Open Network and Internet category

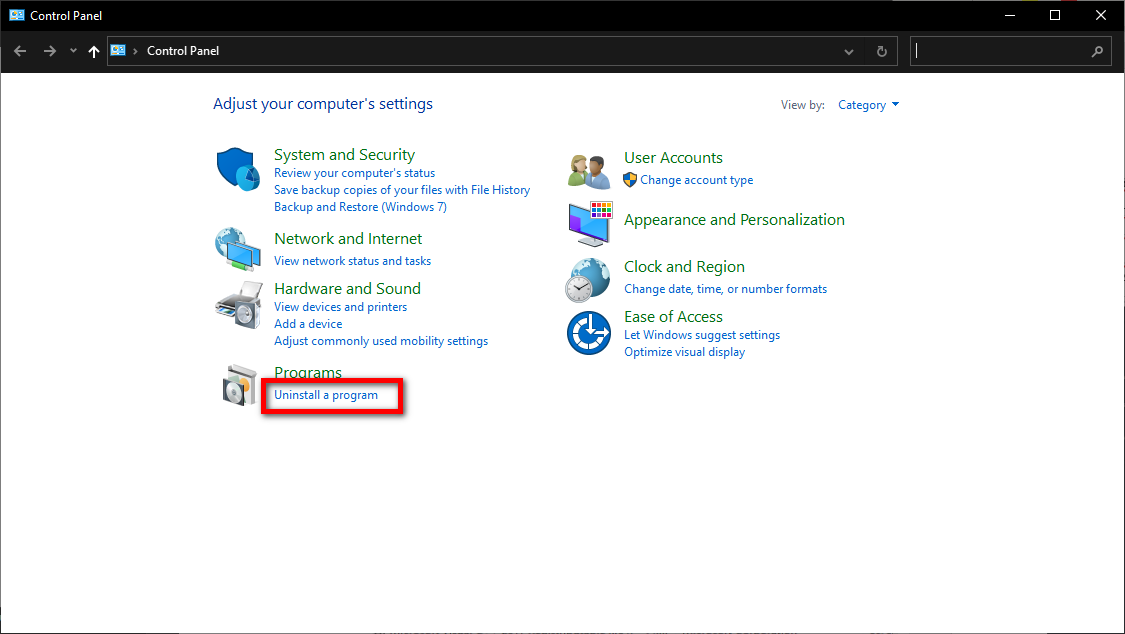point(348,239)
